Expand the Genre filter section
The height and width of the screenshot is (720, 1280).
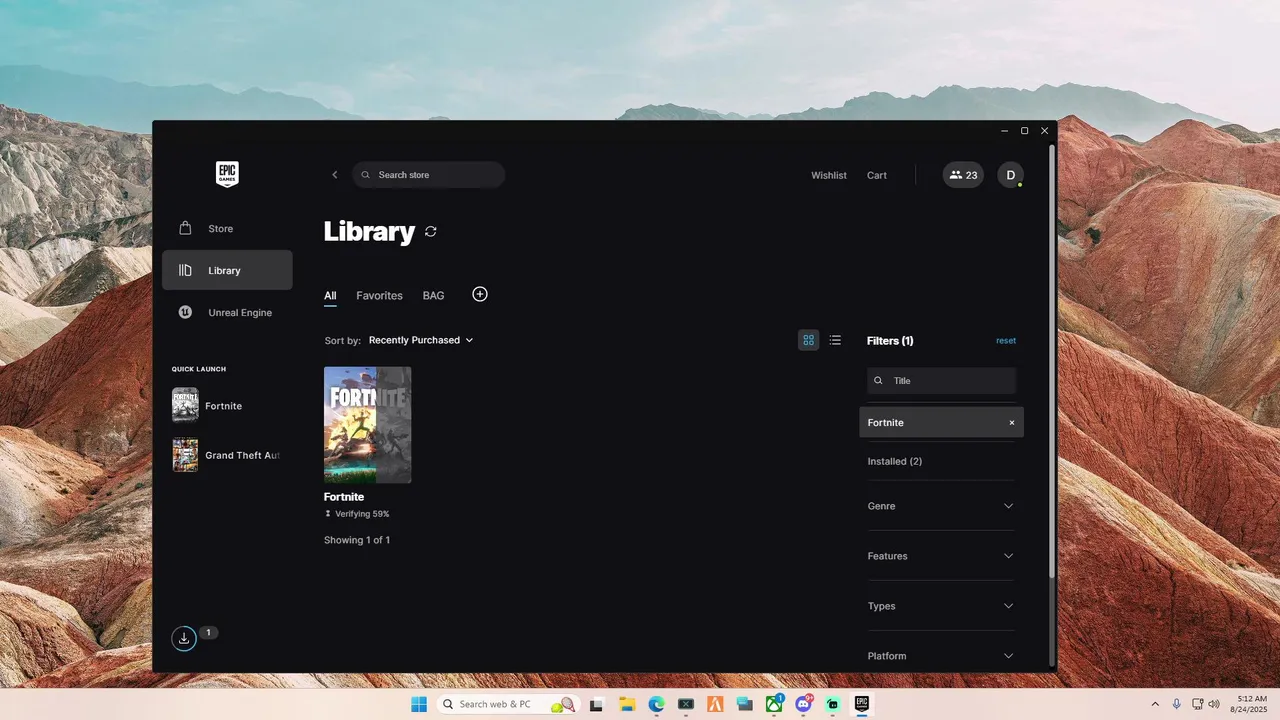pyautogui.click(x=941, y=506)
